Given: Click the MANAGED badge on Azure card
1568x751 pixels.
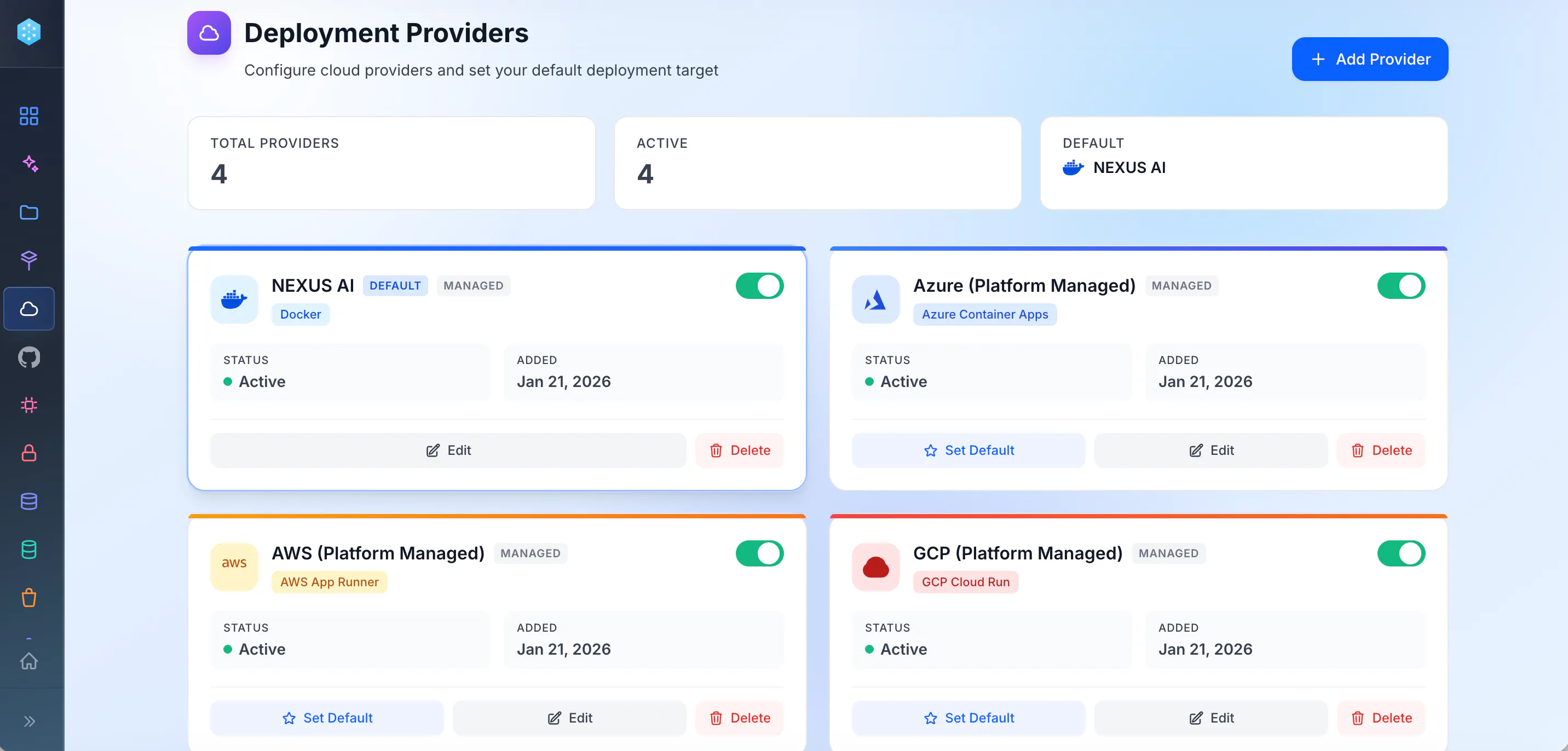Looking at the screenshot, I should pos(1181,286).
